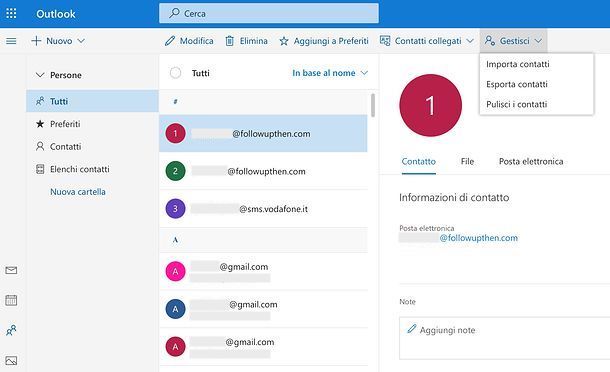Click the Elimina trash icon
Screen dimensions: 610x372
point(230,41)
